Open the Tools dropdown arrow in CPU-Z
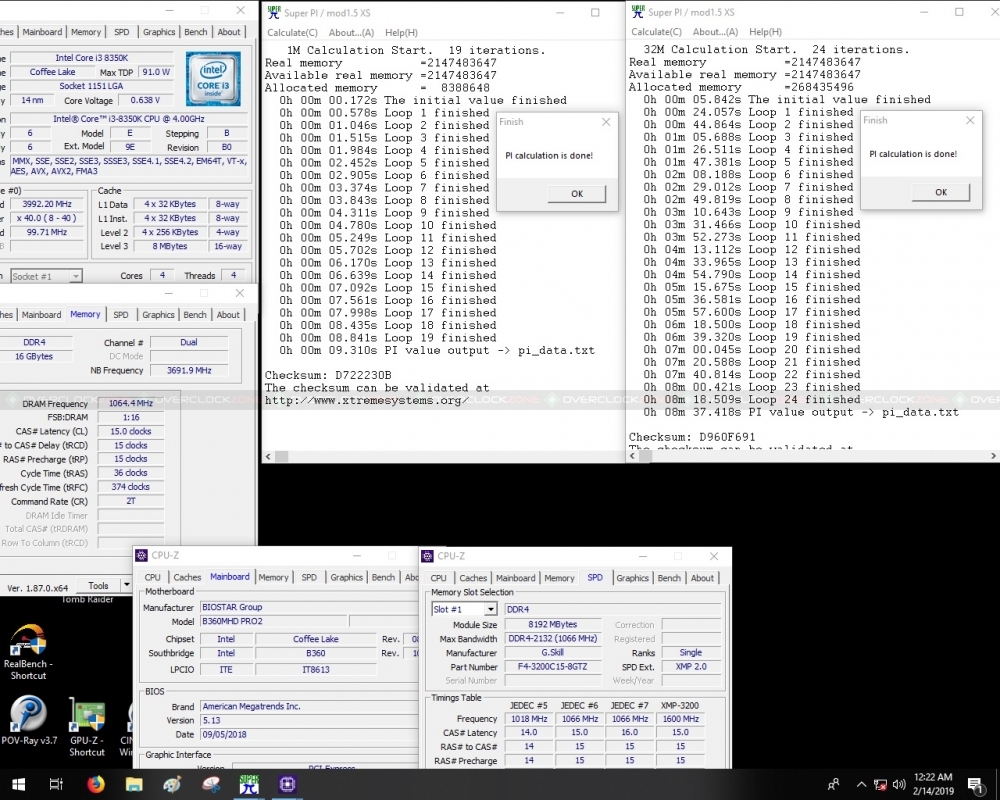Image resolution: width=1000 pixels, height=800 pixels. 126,585
